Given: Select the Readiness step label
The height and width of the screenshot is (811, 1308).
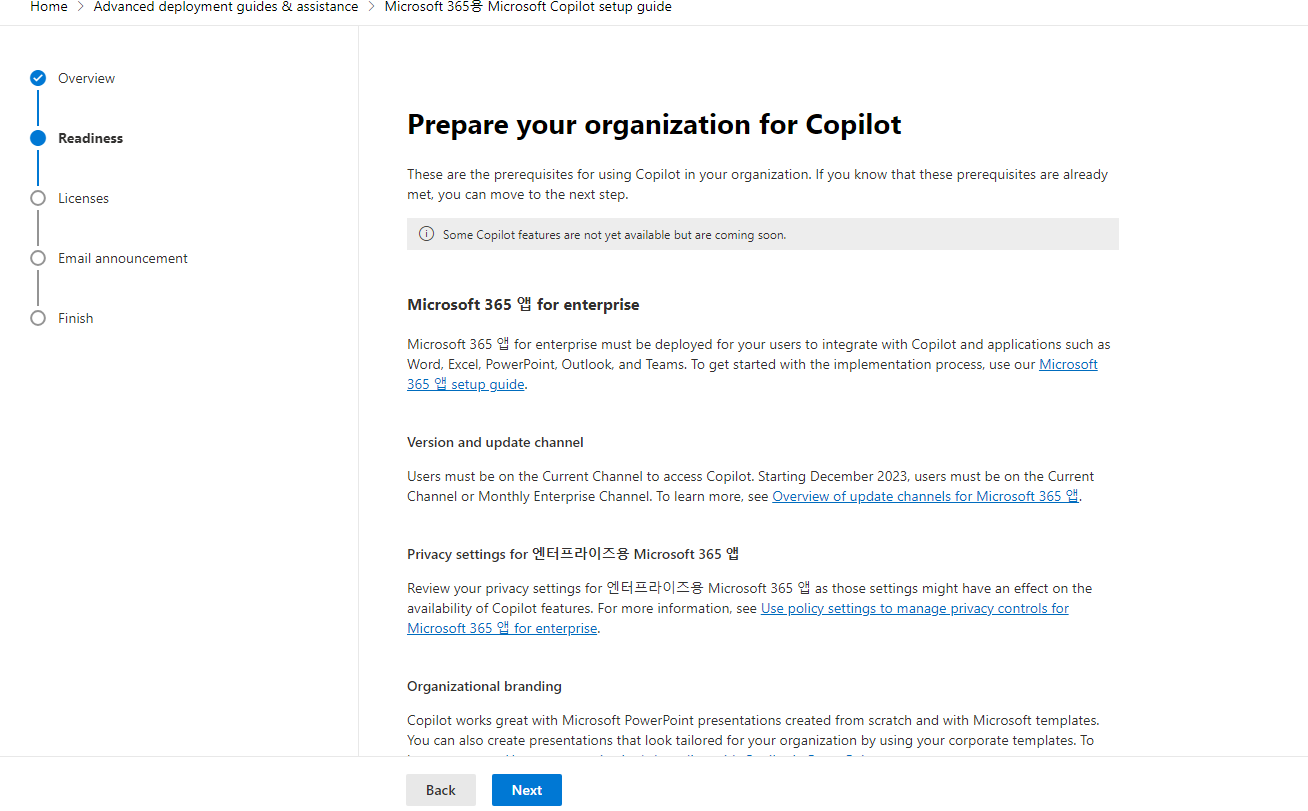Looking at the screenshot, I should (90, 138).
